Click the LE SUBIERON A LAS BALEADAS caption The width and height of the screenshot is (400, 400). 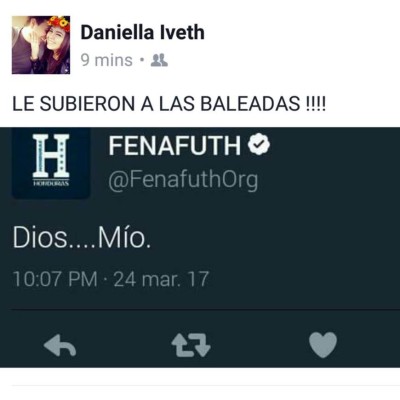coord(169,104)
